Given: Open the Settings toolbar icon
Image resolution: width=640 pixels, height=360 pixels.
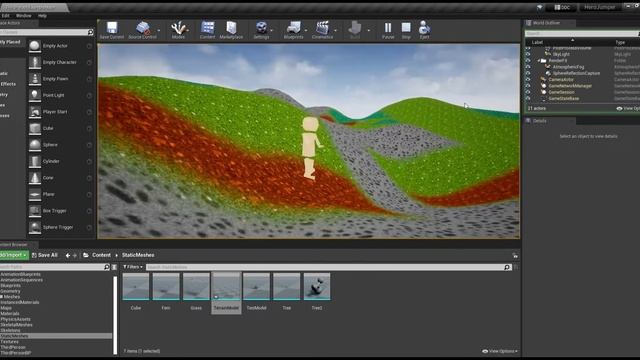Looking at the screenshot, I should click(x=261, y=28).
